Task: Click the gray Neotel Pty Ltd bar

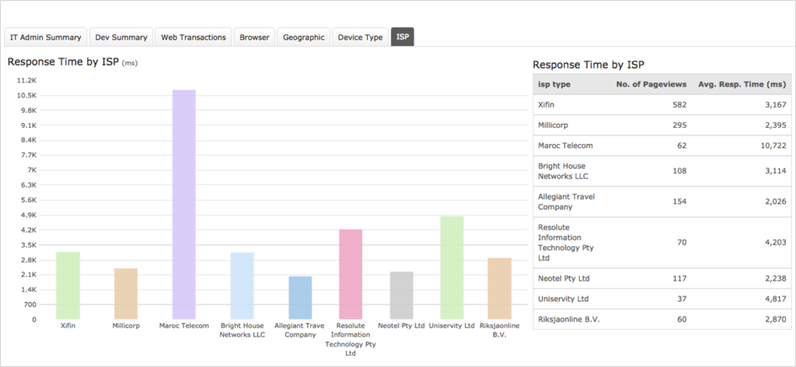Action: 402,295
